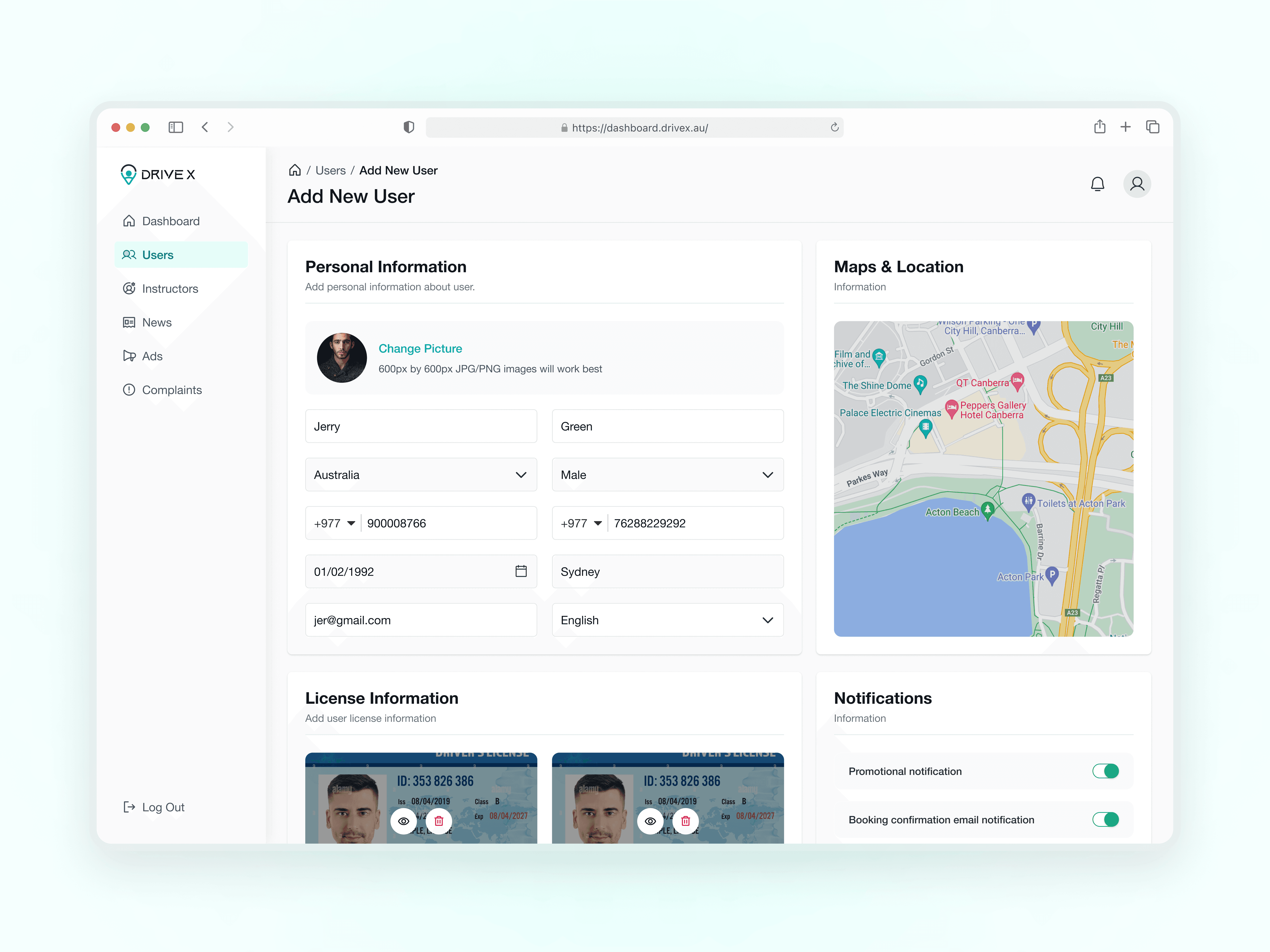This screenshot has height=952, width=1270.
Task: Turn off the Booking confirmation email notification toggle
Action: click(1105, 819)
